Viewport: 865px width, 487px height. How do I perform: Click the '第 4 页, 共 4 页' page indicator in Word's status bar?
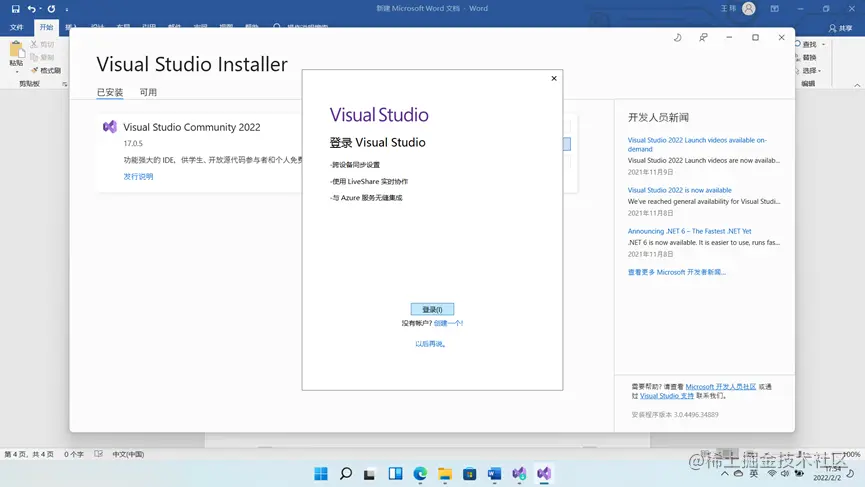pyautogui.click(x=29, y=454)
